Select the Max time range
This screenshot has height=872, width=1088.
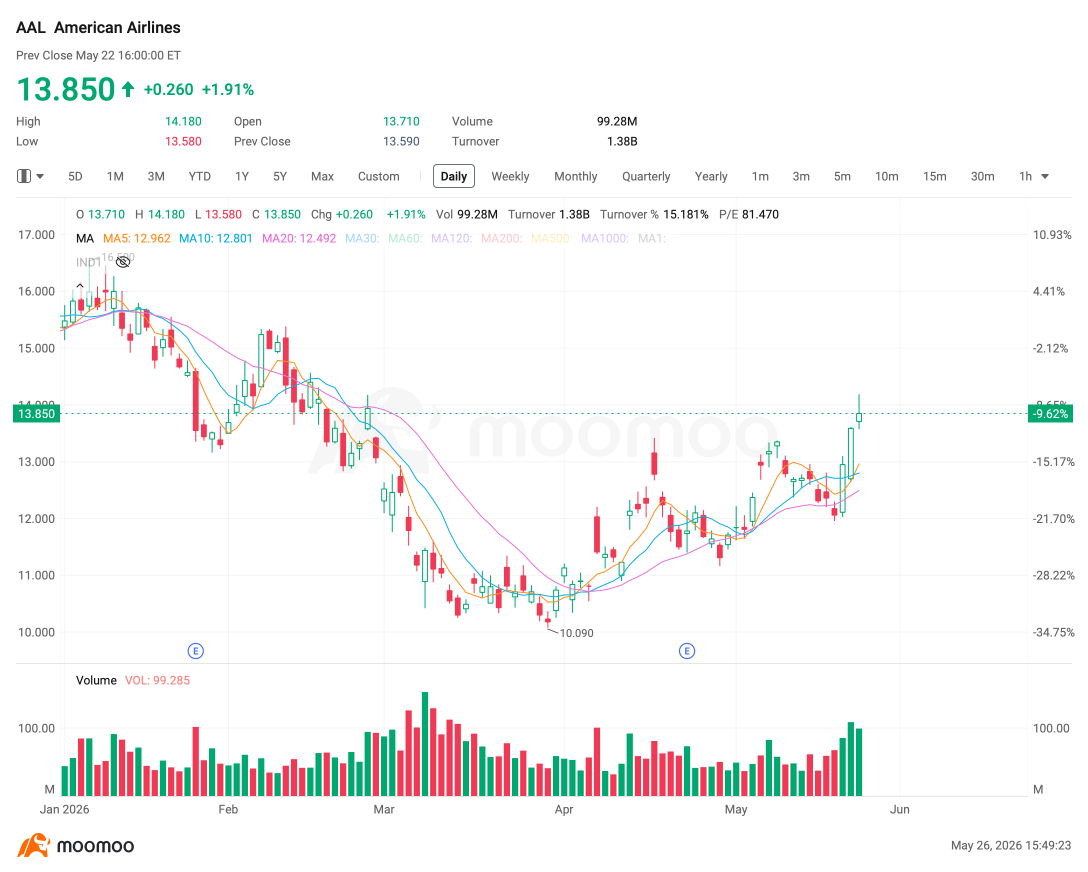pos(322,176)
